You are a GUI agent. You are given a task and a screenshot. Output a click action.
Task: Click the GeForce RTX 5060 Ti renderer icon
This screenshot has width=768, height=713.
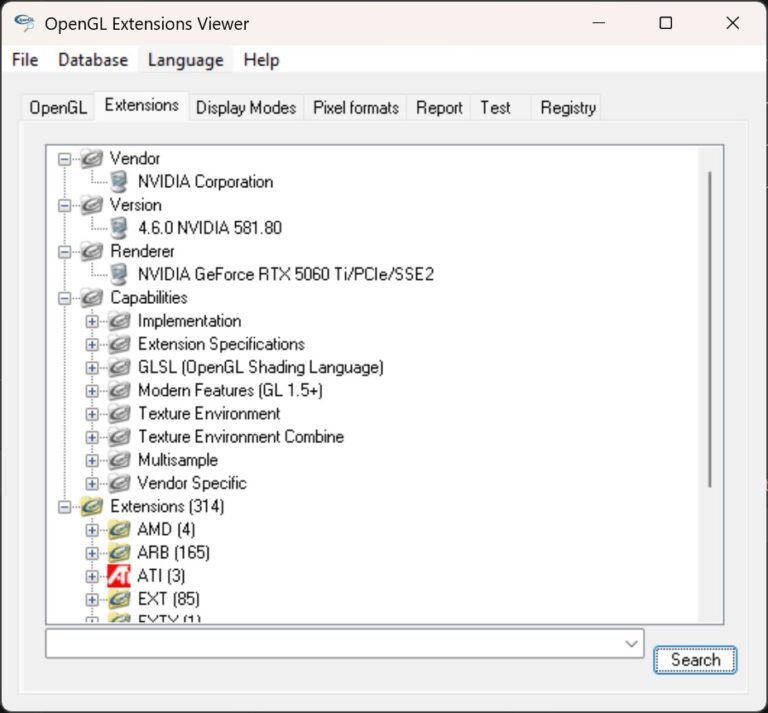(119, 274)
